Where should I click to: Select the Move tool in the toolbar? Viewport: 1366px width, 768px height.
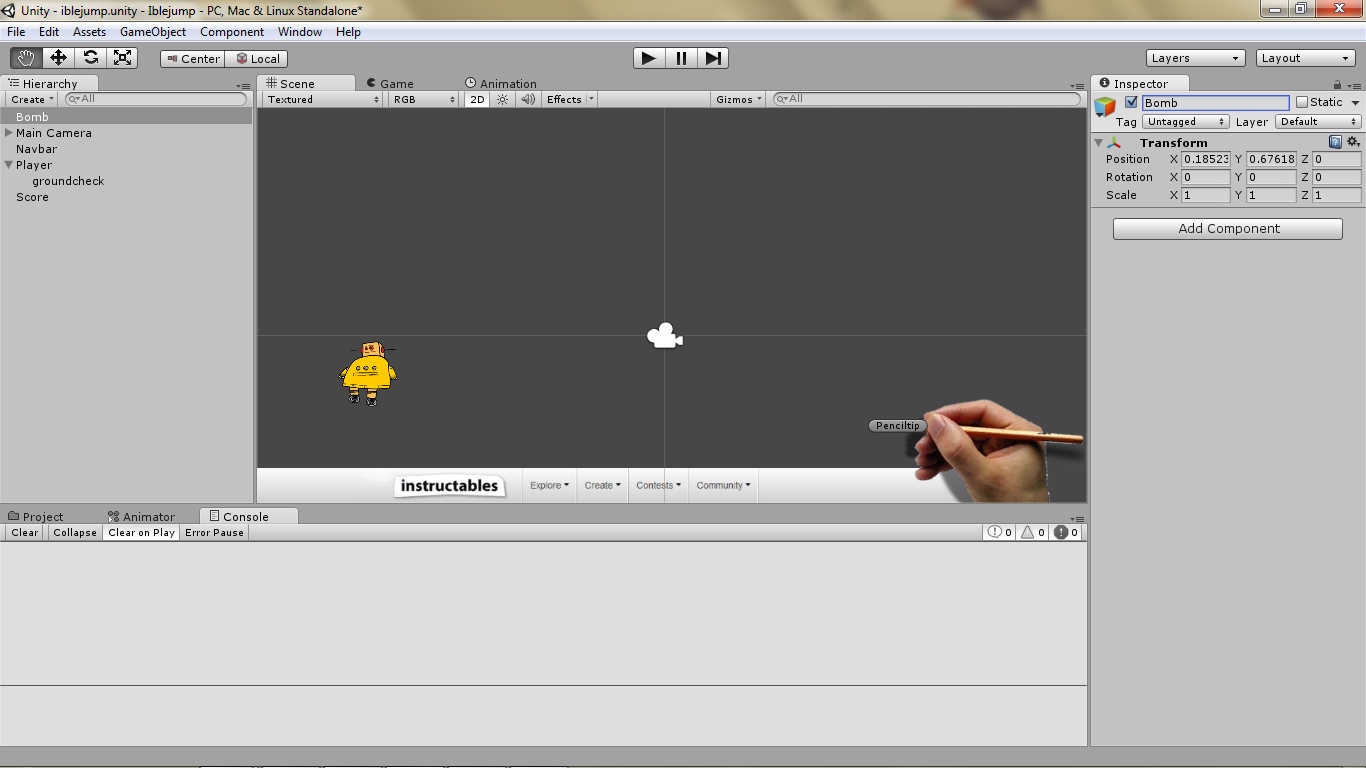[58, 58]
